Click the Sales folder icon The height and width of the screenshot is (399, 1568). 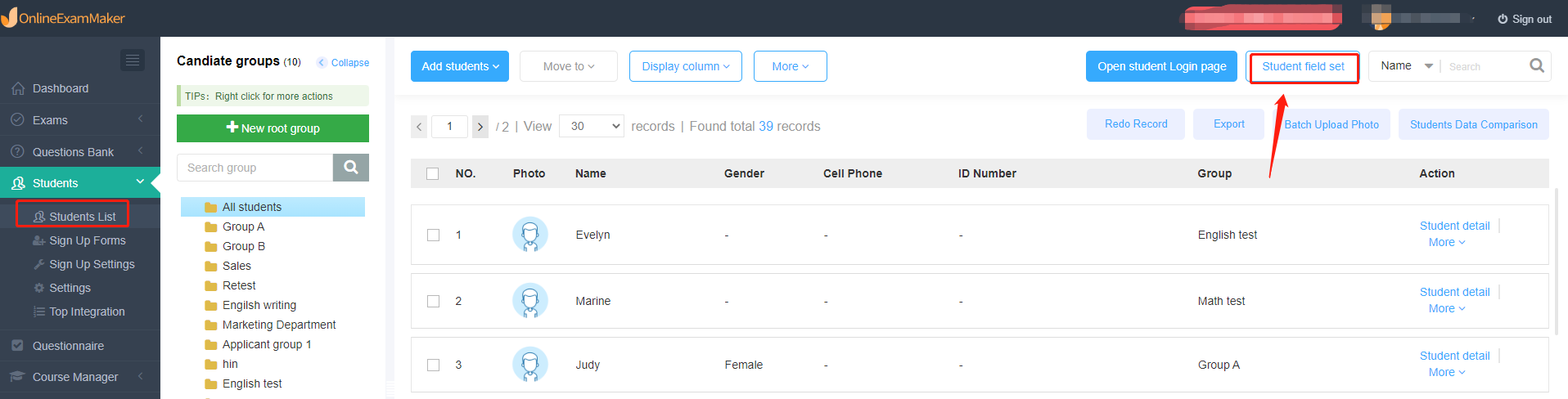pyautogui.click(x=211, y=267)
